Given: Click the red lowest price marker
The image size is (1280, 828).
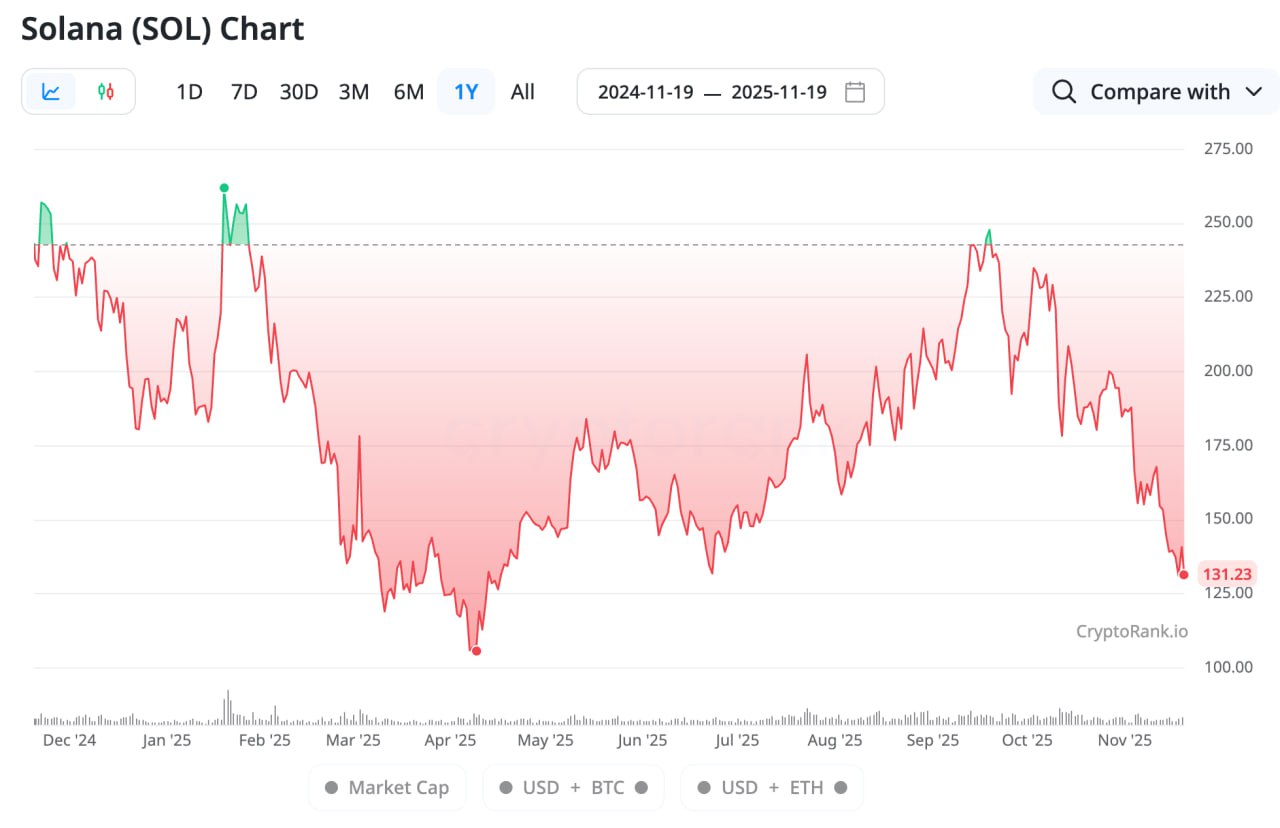Looking at the screenshot, I should click(476, 651).
